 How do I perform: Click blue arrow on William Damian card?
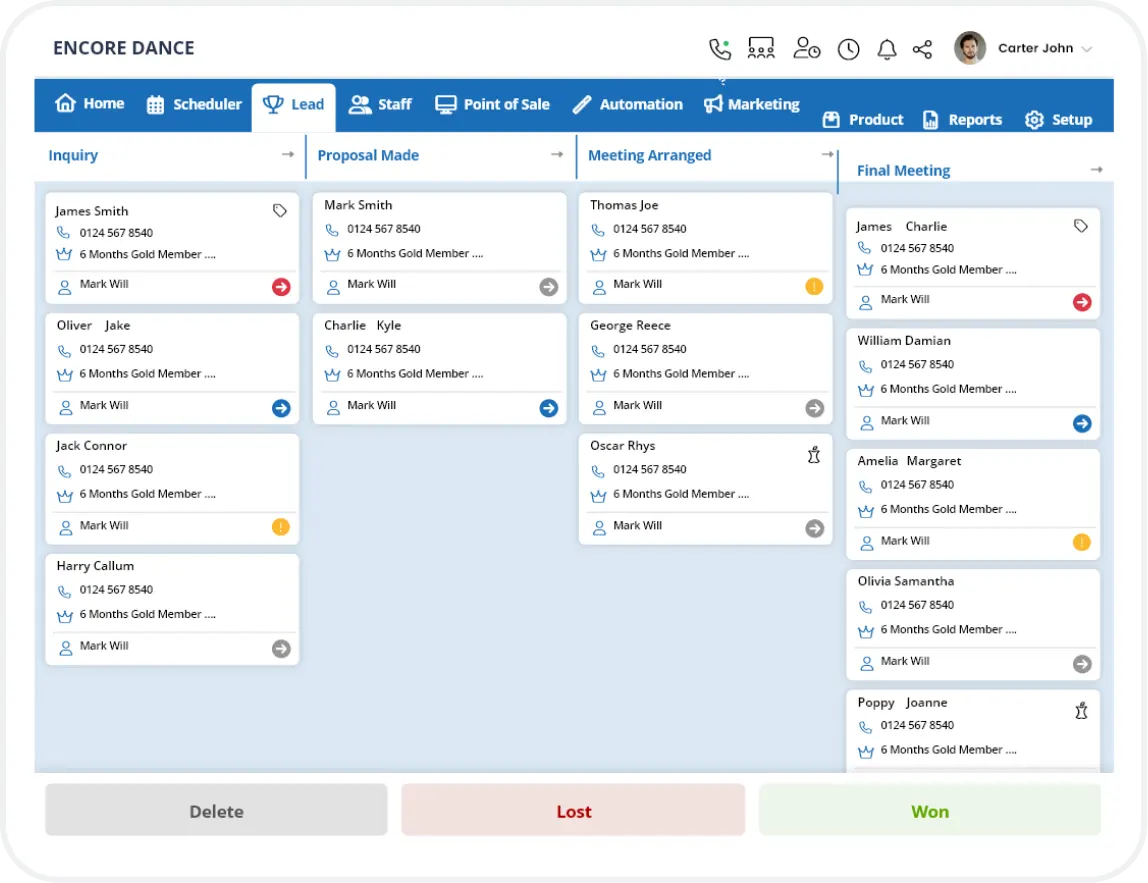(1082, 424)
